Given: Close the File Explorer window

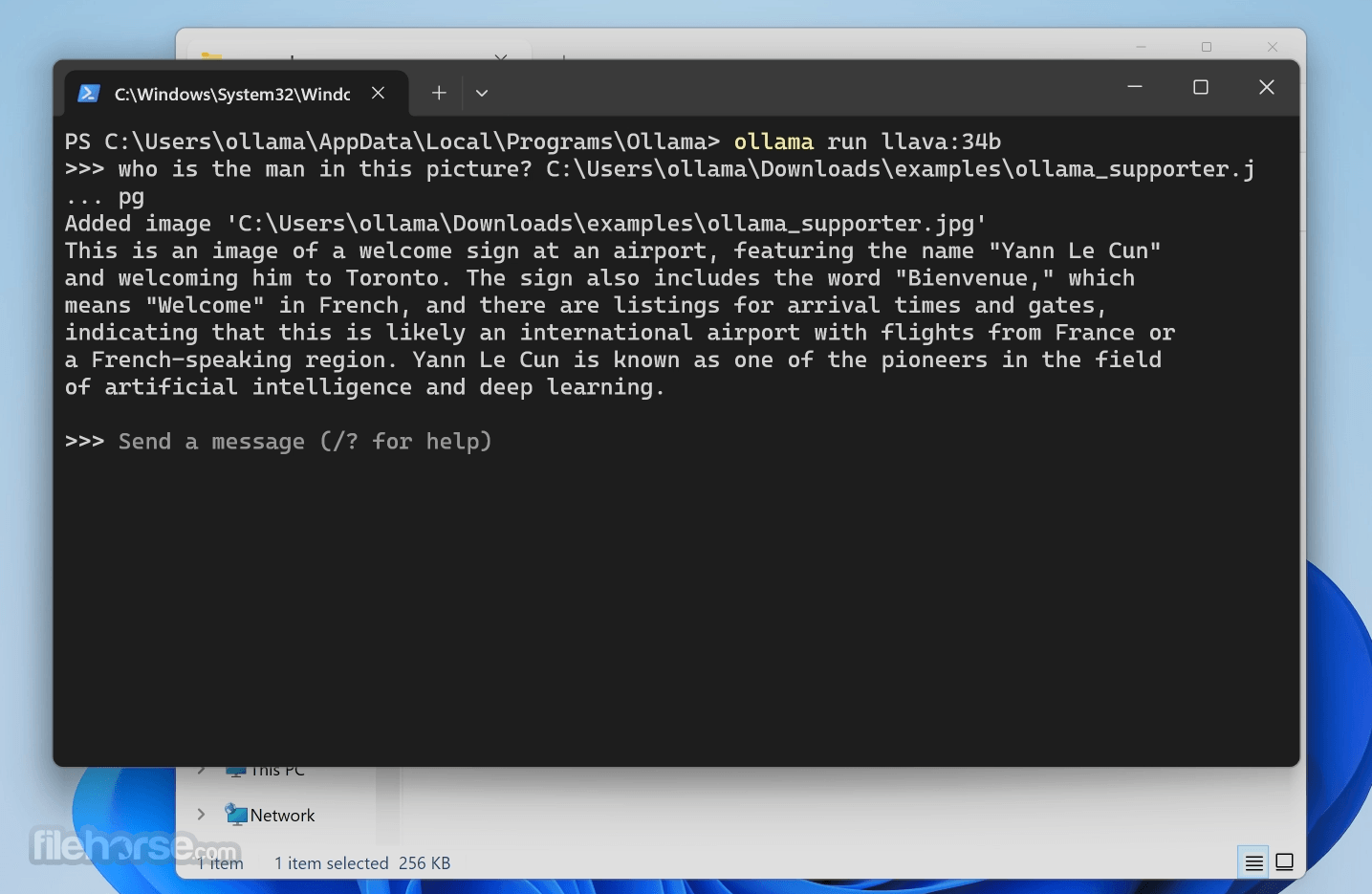Looking at the screenshot, I should (1273, 47).
